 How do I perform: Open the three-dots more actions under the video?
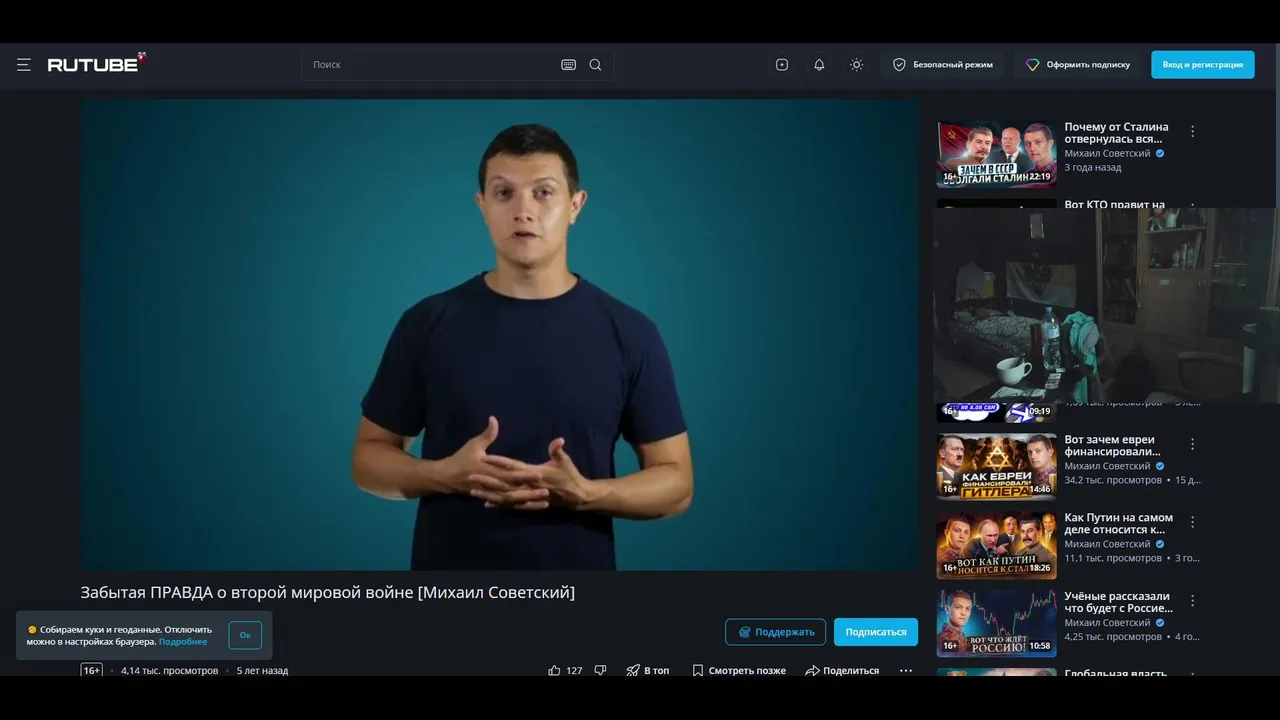[x=906, y=671]
